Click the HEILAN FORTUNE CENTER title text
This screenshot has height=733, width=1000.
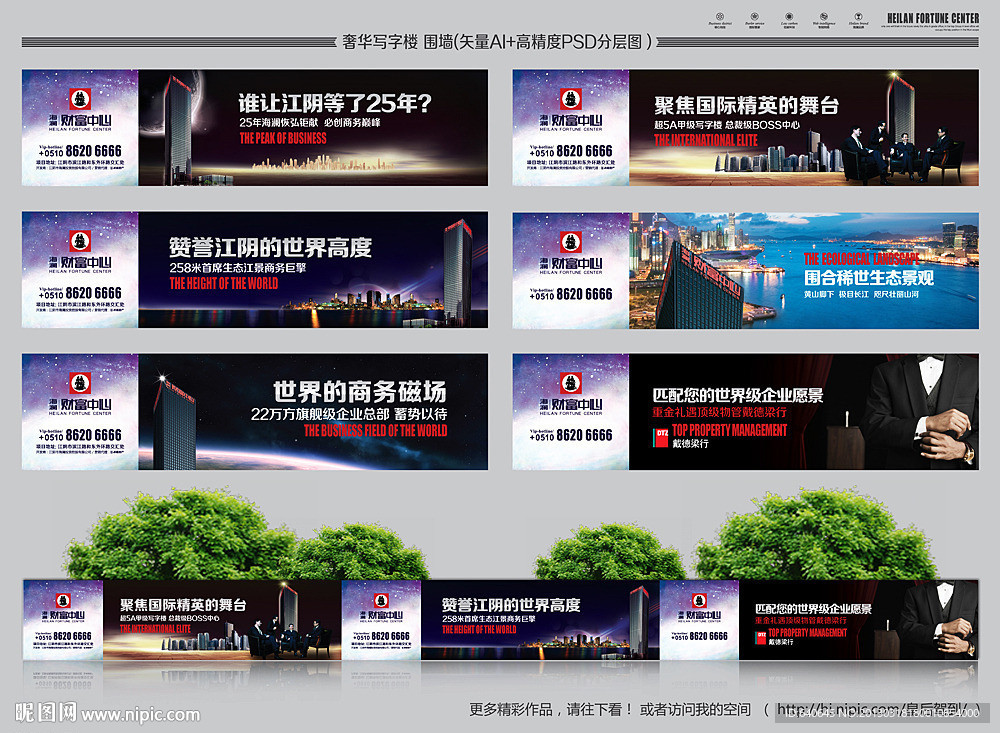coord(933,15)
